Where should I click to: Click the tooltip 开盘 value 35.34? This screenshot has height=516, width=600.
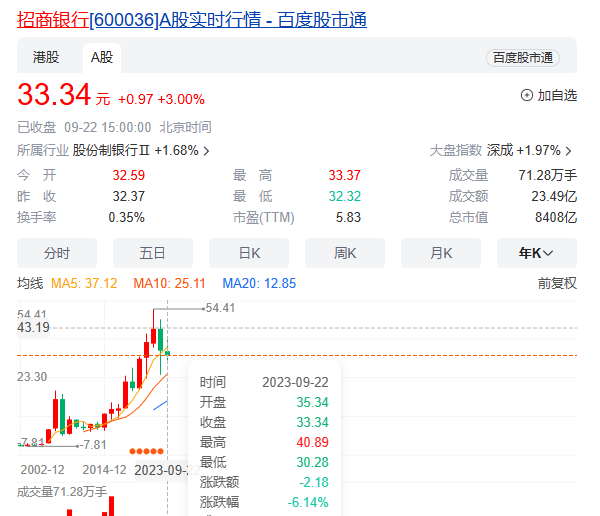312,402
